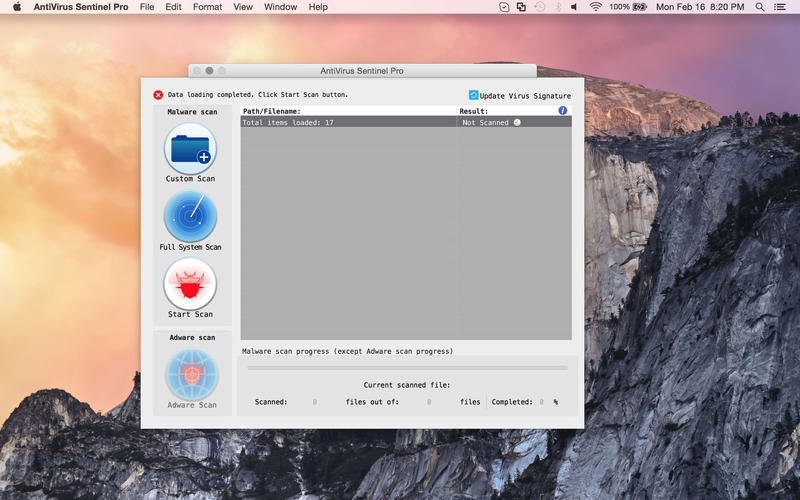Viewport: 800px width, 500px height.
Task: Click the Custom Scan label
Action: coord(190,179)
